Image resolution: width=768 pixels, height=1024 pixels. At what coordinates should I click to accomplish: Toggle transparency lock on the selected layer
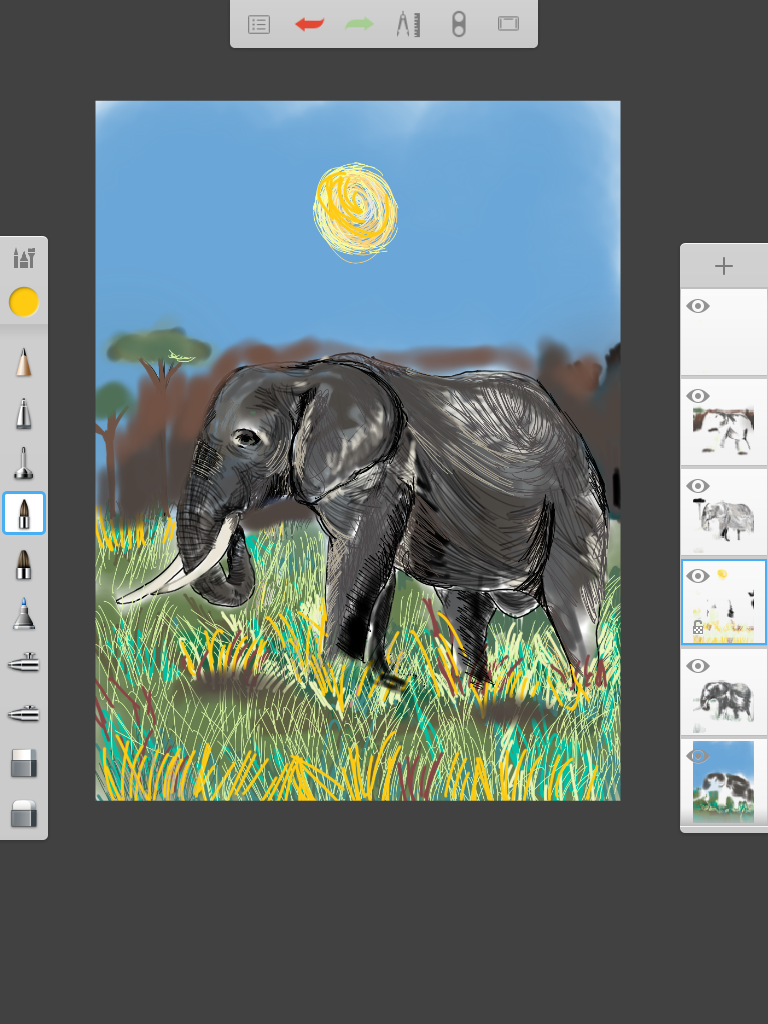[x=697, y=628]
